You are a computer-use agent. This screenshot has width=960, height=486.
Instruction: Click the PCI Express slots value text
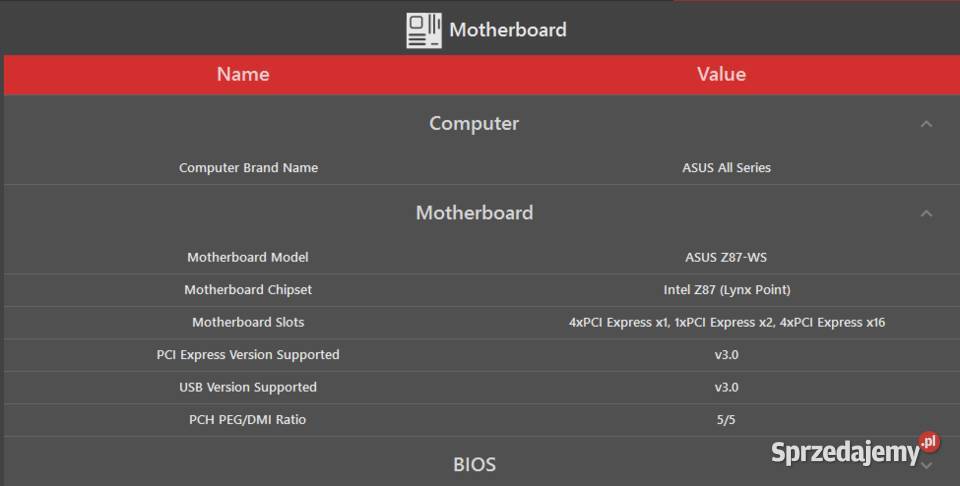pos(727,322)
